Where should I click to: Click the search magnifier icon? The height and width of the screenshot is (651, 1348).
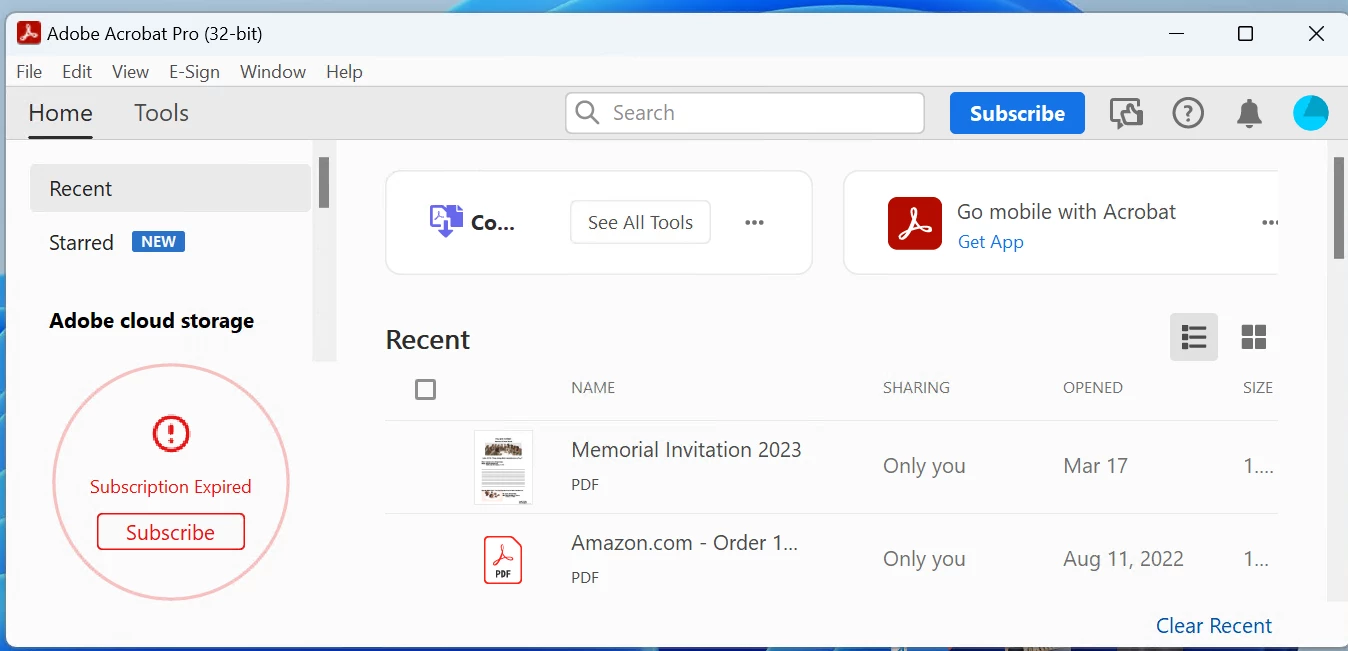pyautogui.click(x=588, y=113)
